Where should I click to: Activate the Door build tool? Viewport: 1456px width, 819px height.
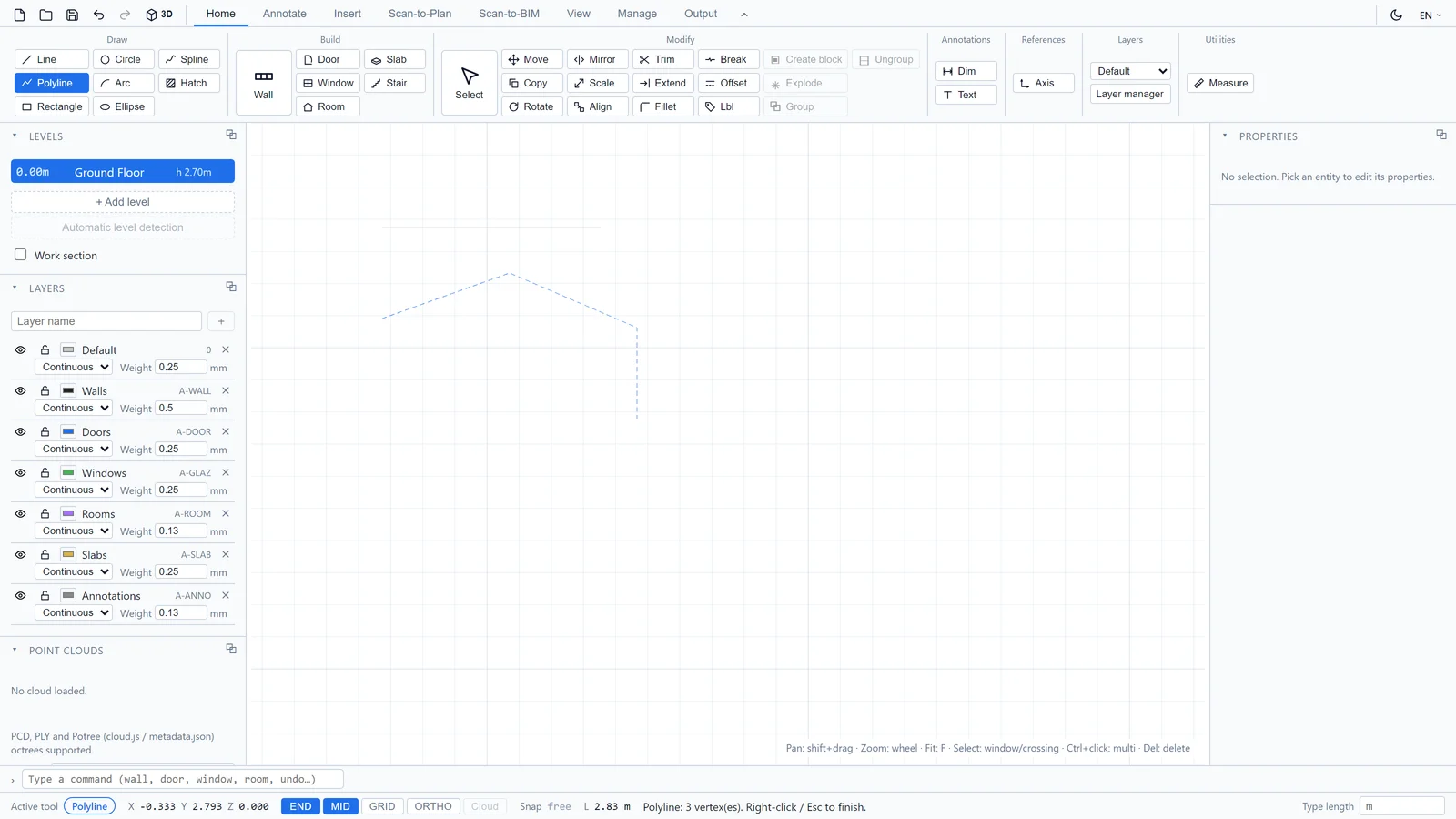(328, 59)
